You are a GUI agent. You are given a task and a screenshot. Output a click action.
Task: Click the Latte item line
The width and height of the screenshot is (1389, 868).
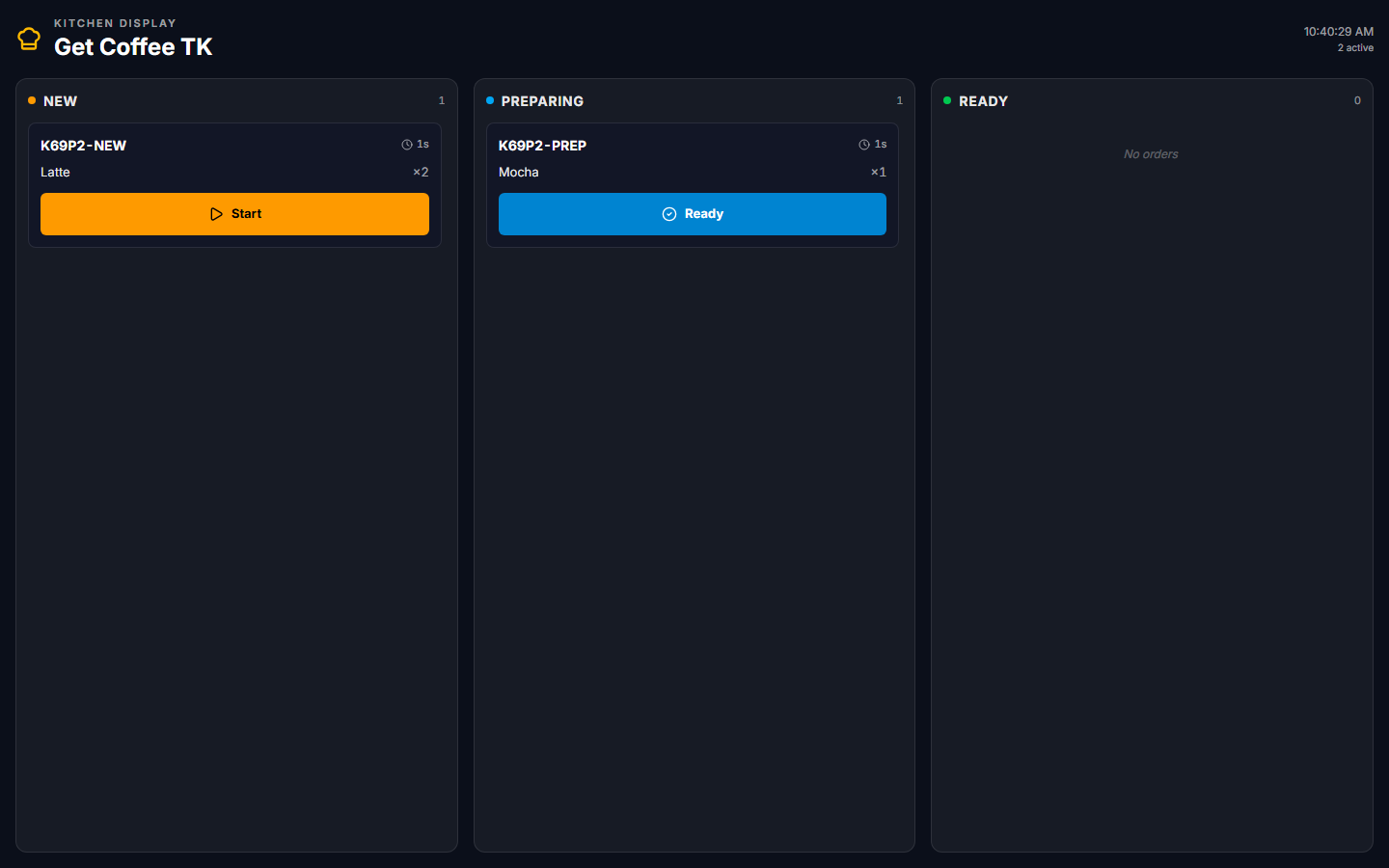[55, 172]
